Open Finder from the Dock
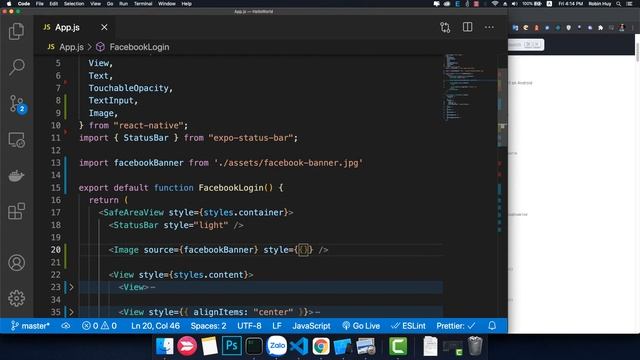The image size is (640, 360). point(165,346)
